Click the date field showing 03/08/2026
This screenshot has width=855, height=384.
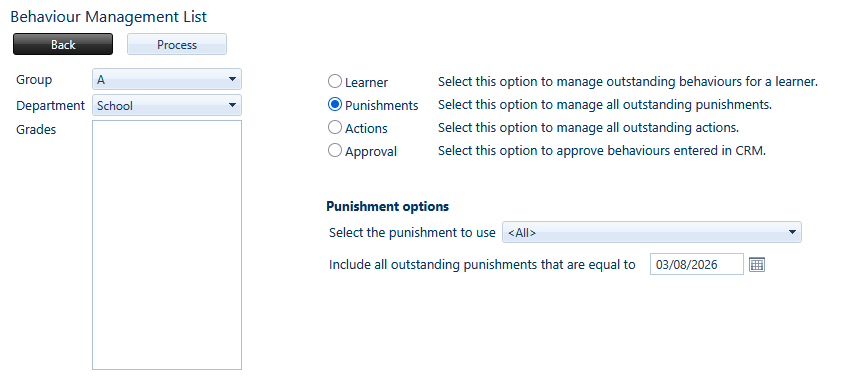696,265
